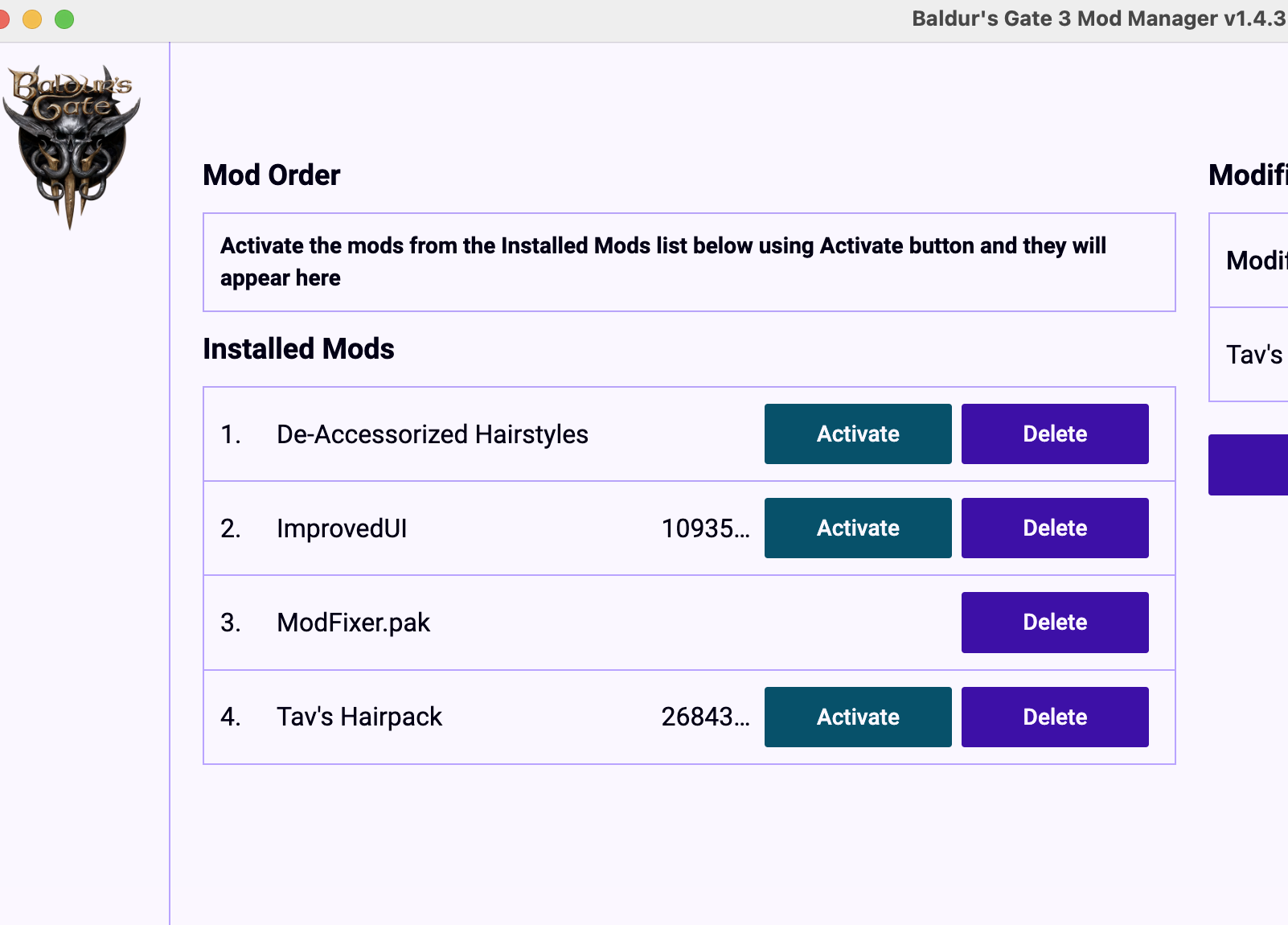Select the De-Accessorized Hairstyles mod name
This screenshot has width=1288, height=925.
(432, 434)
